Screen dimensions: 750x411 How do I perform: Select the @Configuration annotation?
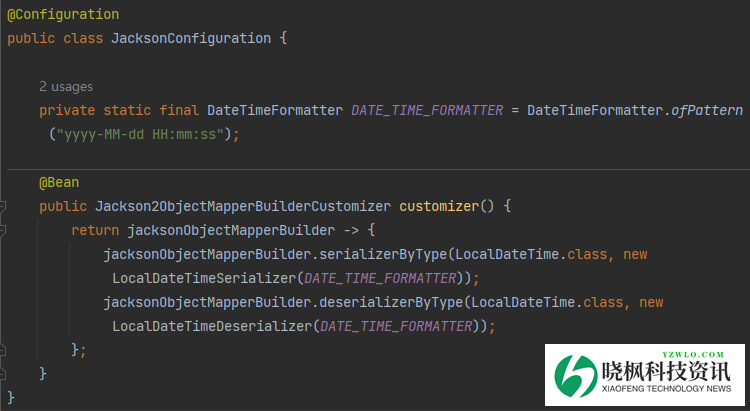coord(63,15)
